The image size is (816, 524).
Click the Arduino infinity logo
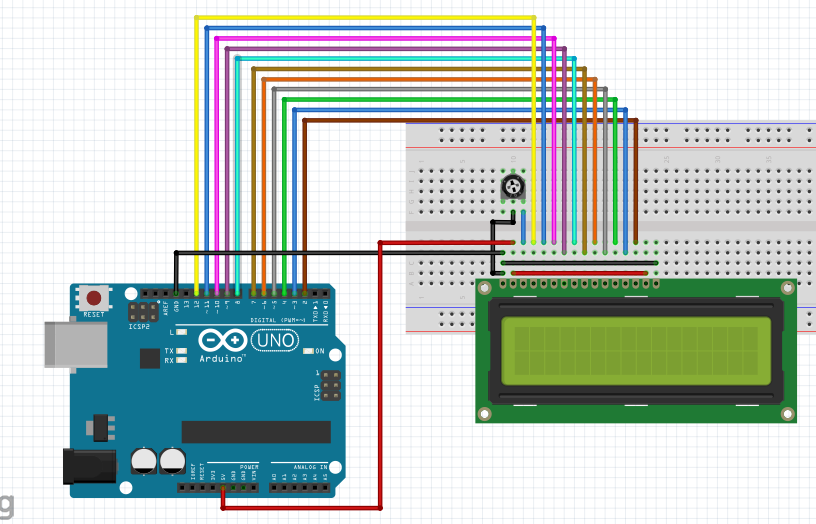pos(223,340)
